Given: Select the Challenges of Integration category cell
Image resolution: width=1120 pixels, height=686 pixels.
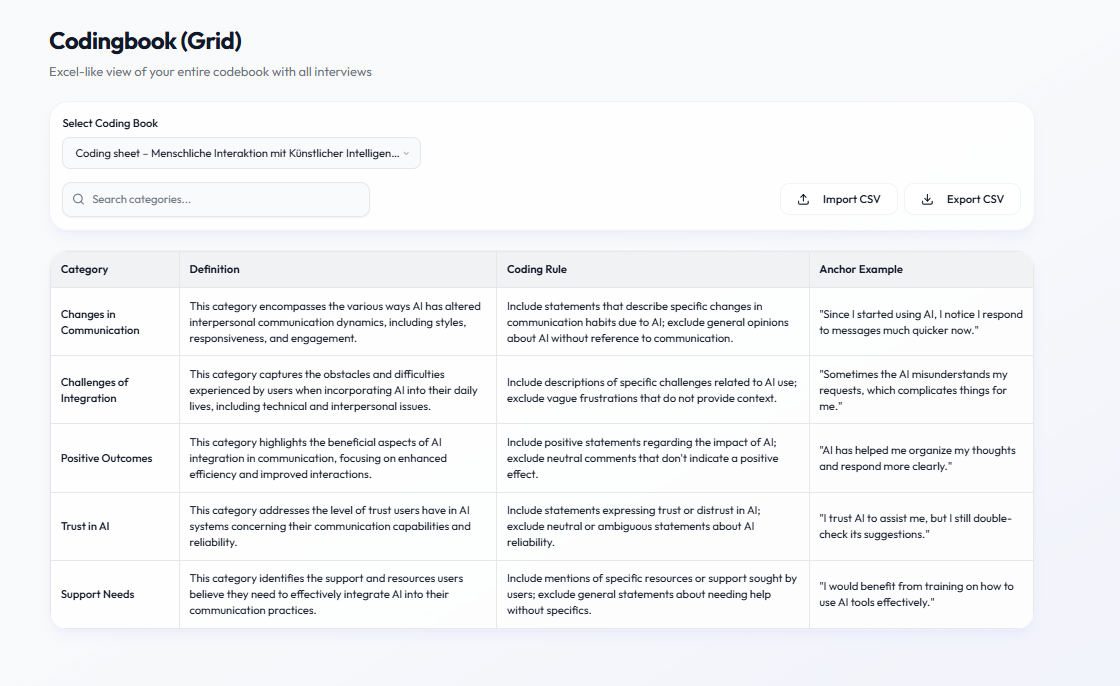Looking at the screenshot, I should coord(95,390).
